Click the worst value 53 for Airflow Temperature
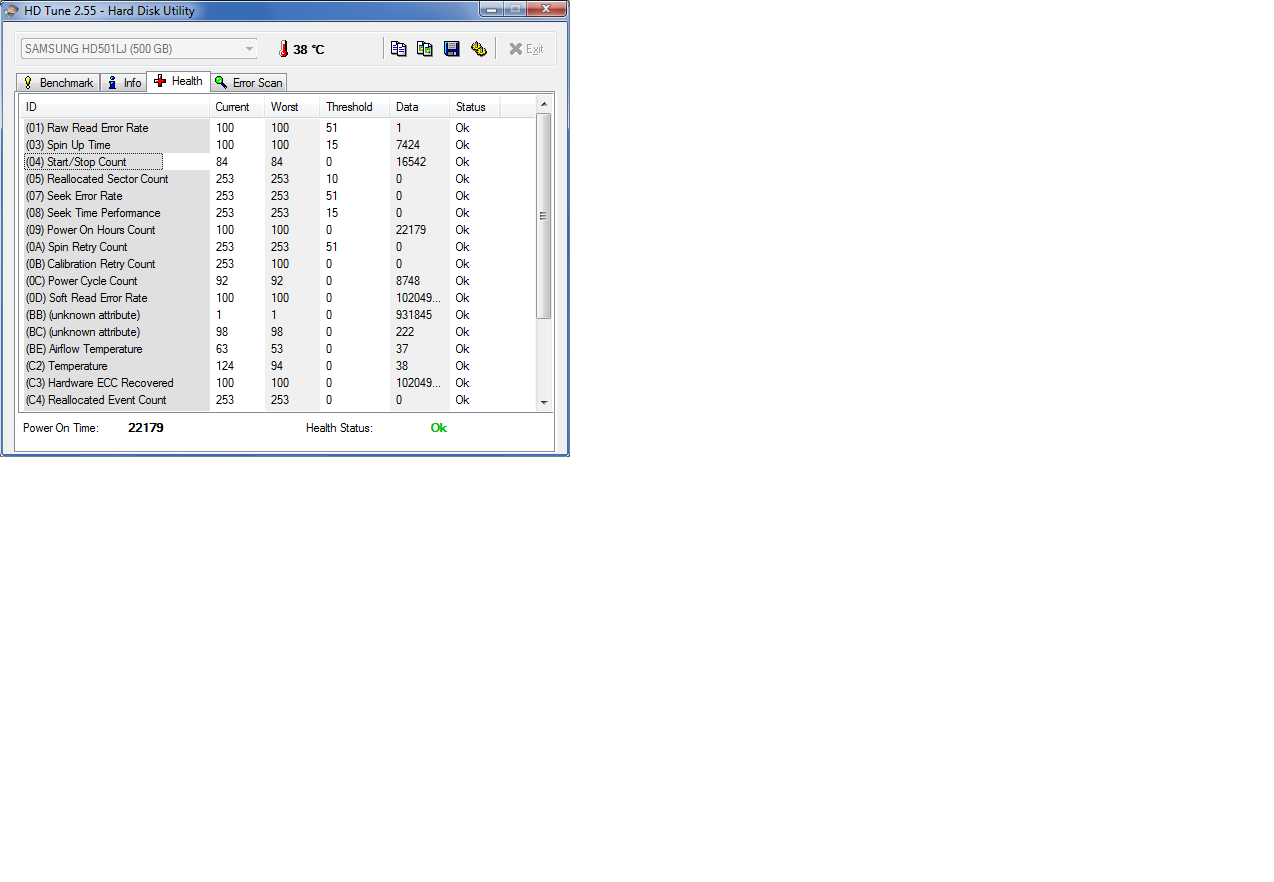The width and height of the screenshot is (1274, 882). click(x=277, y=349)
